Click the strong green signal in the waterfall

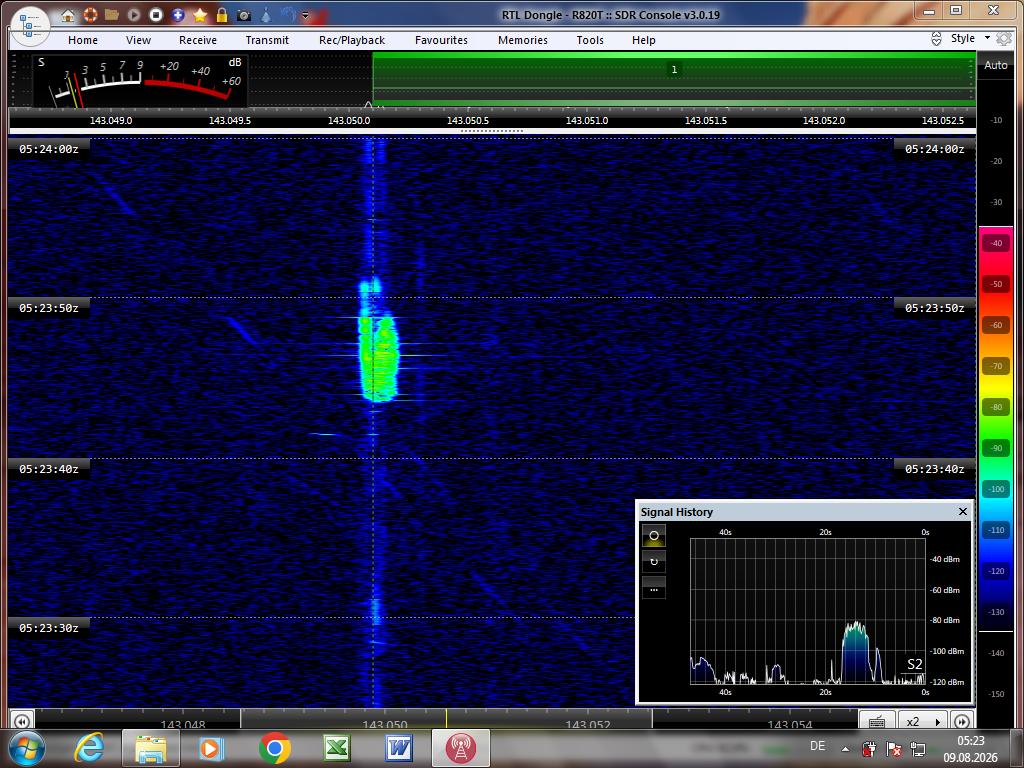click(378, 358)
